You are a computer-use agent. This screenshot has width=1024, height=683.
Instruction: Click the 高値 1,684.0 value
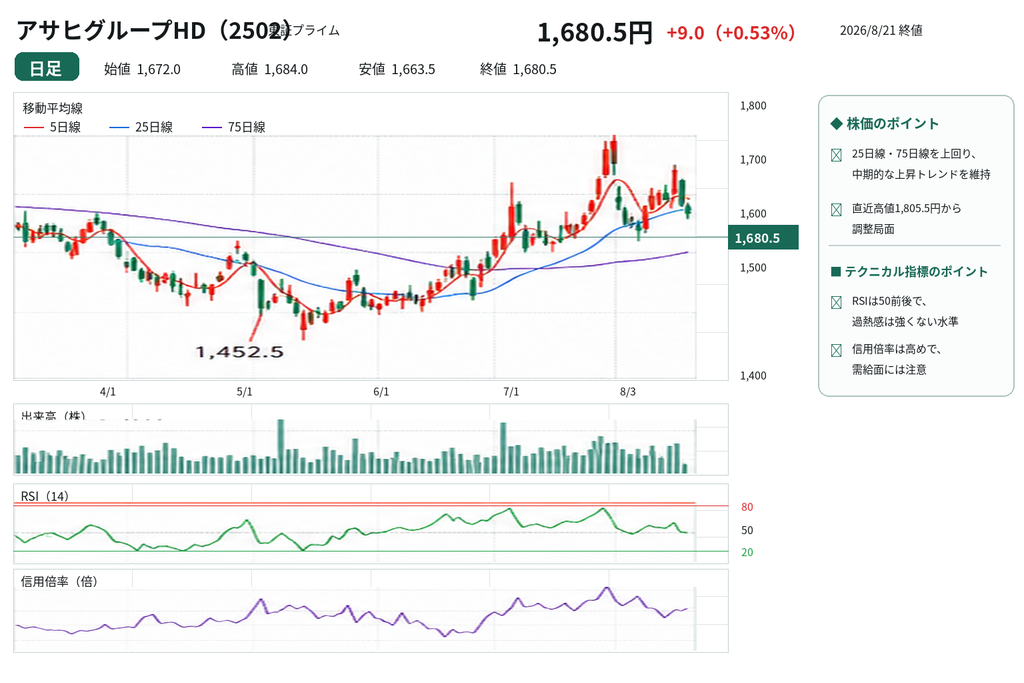pyautogui.click(x=270, y=69)
